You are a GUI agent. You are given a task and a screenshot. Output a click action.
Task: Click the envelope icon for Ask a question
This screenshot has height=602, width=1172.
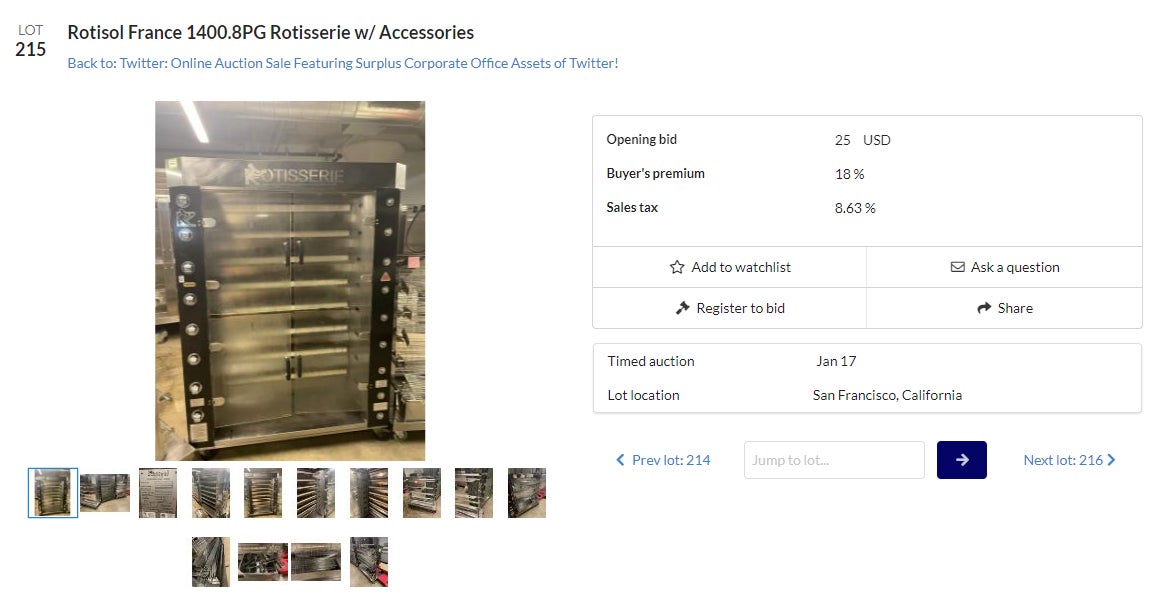(x=957, y=267)
